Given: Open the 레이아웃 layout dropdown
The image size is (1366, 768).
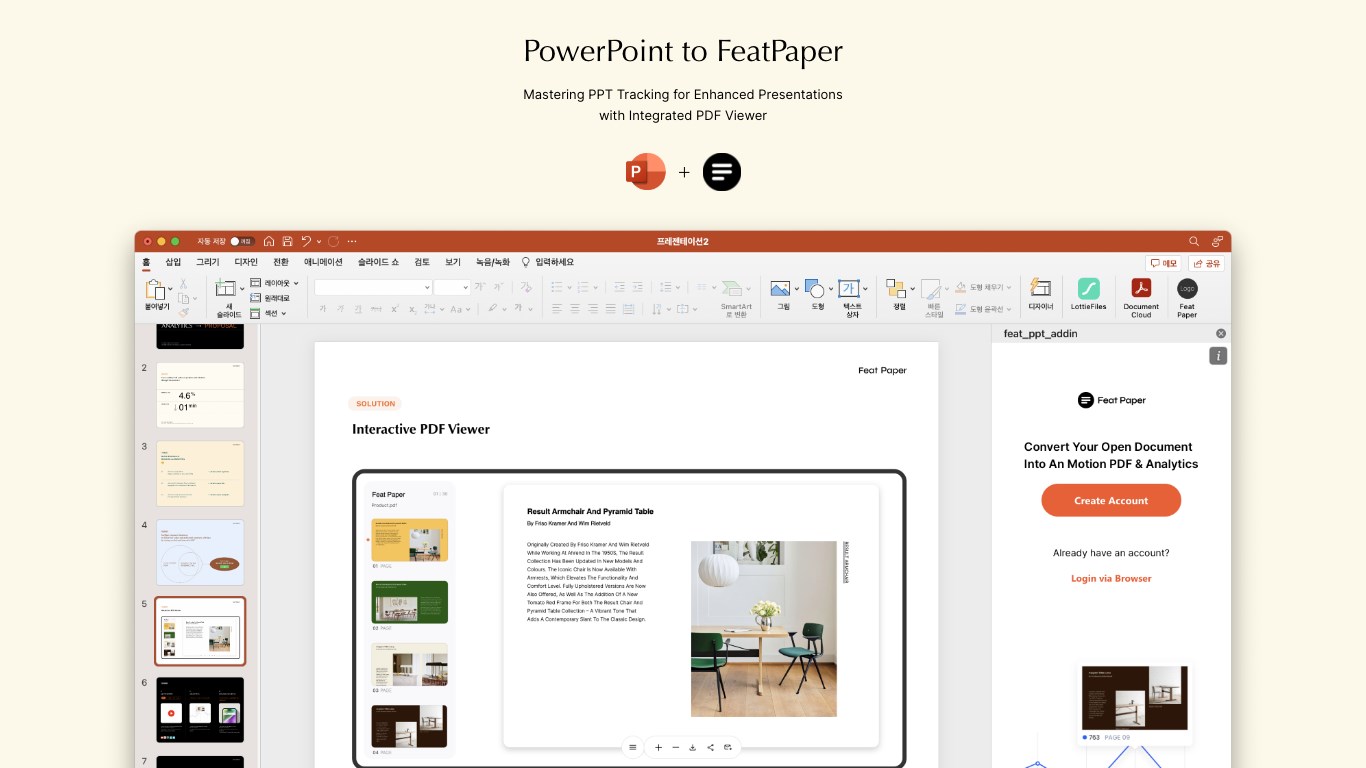Looking at the screenshot, I should [x=275, y=283].
